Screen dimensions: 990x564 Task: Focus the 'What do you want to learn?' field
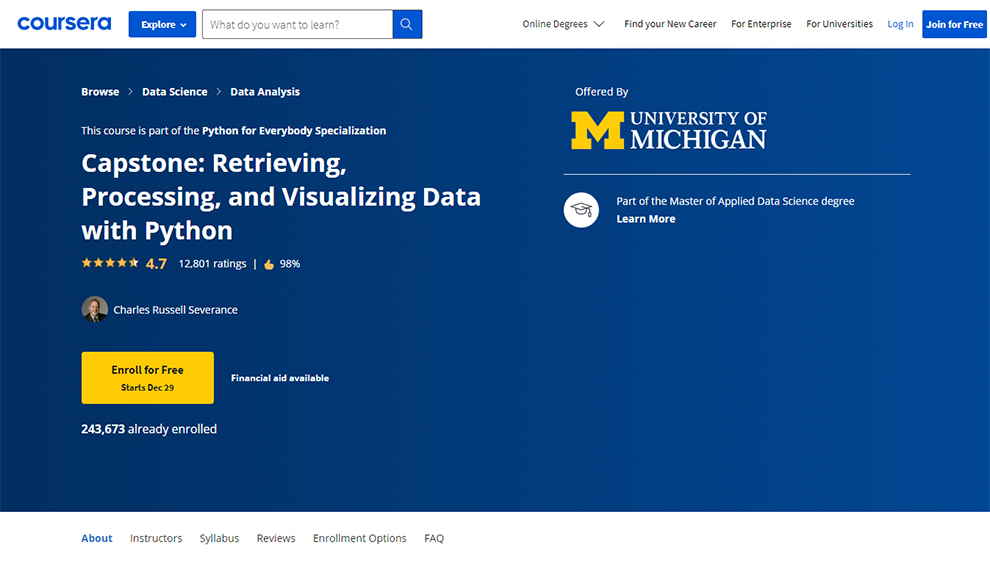tap(297, 24)
